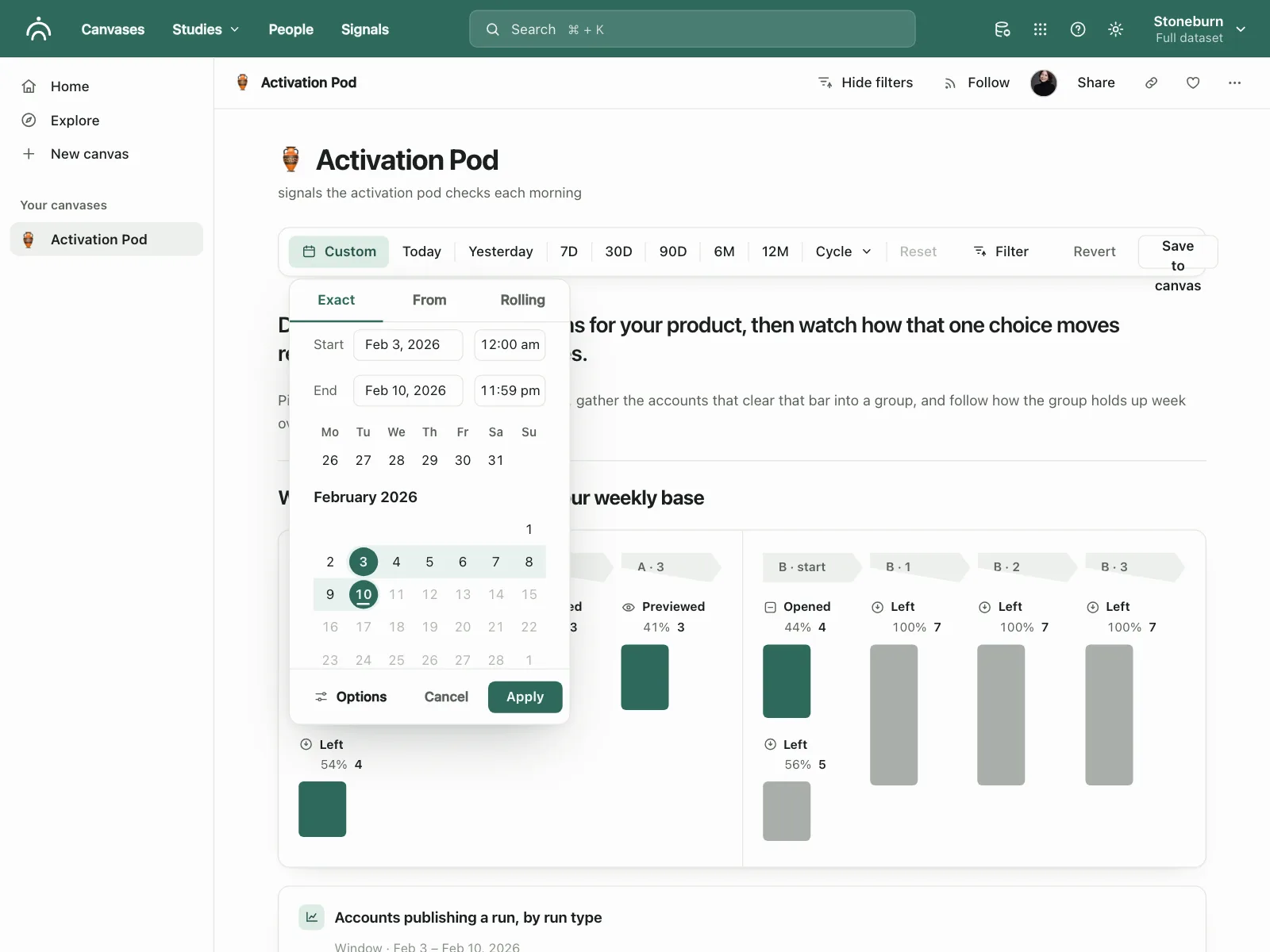Open the People page
Viewport: 1270px width, 952px height.
291,29
